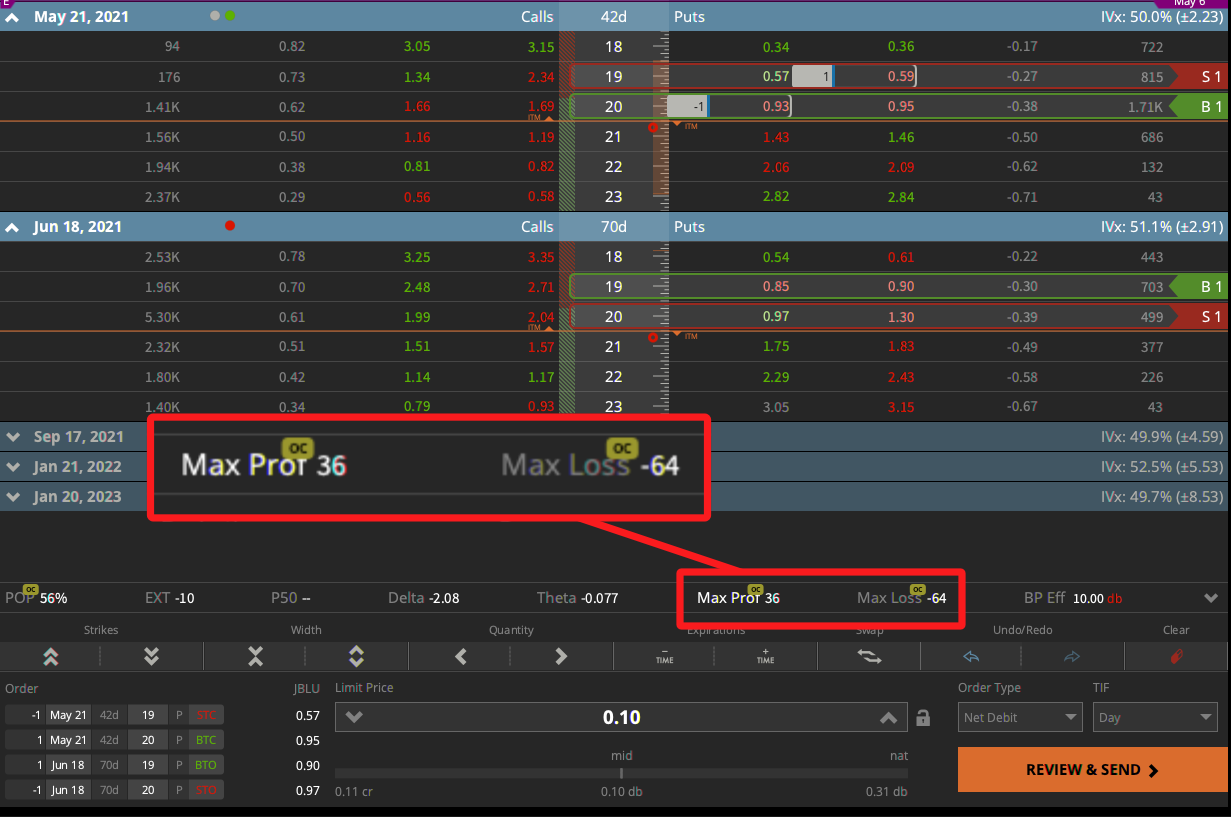Narrow the spread with the Width X icon
1231x817 pixels.
254,656
